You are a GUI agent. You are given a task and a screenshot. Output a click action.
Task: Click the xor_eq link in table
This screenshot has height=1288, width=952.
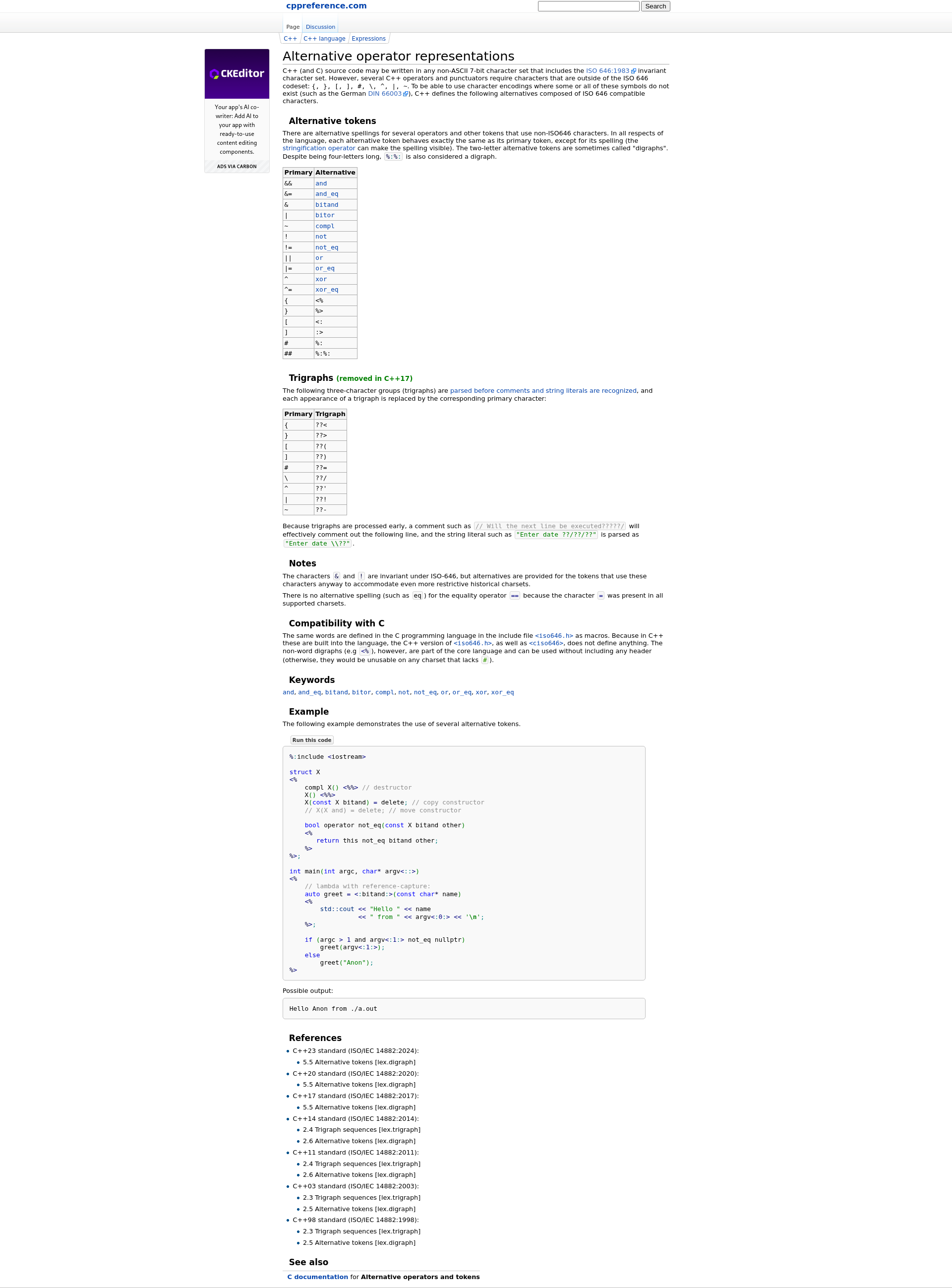(326, 290)
